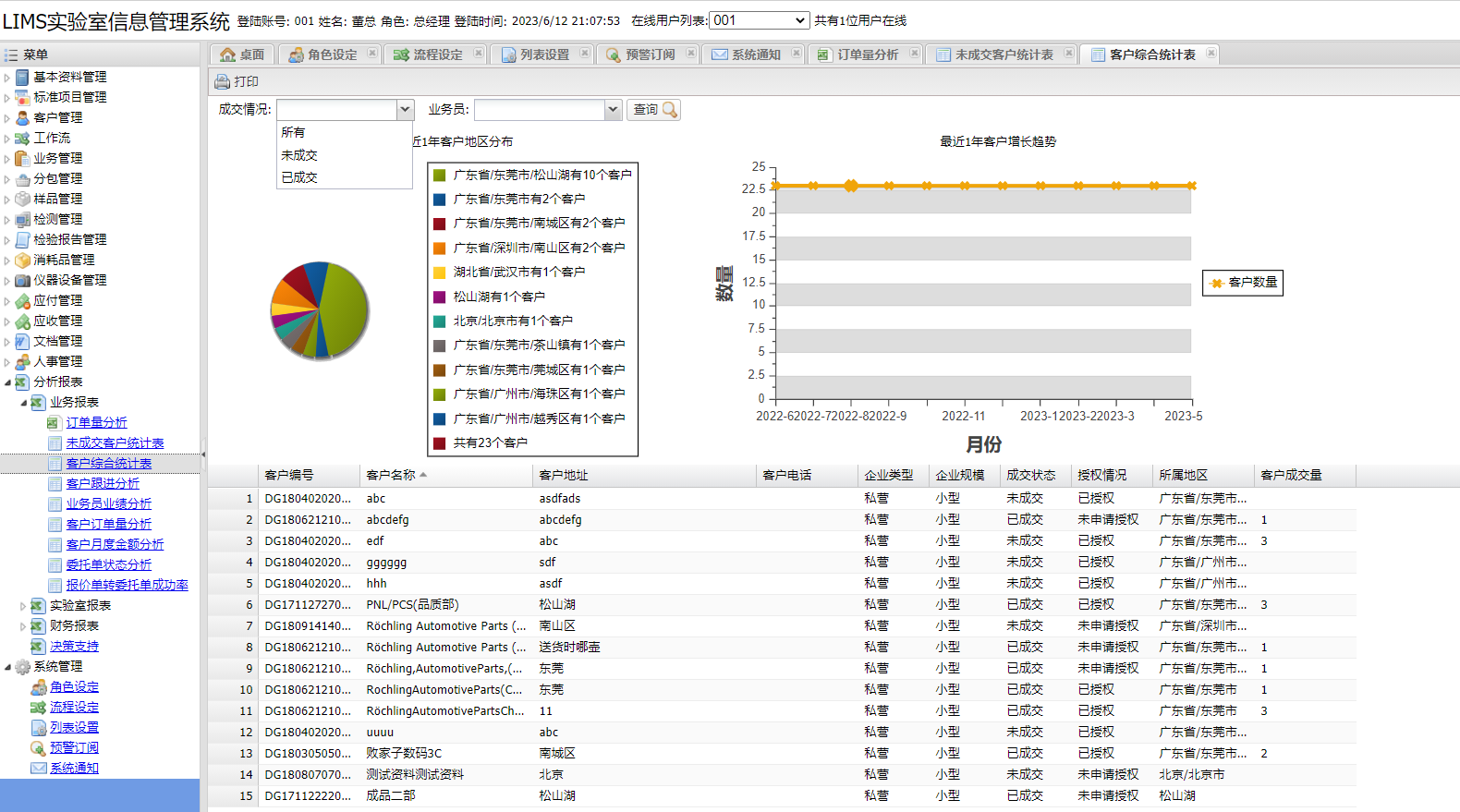
Task: Expand the 客户管理 tree node arrow
Action: coord(7,117)
